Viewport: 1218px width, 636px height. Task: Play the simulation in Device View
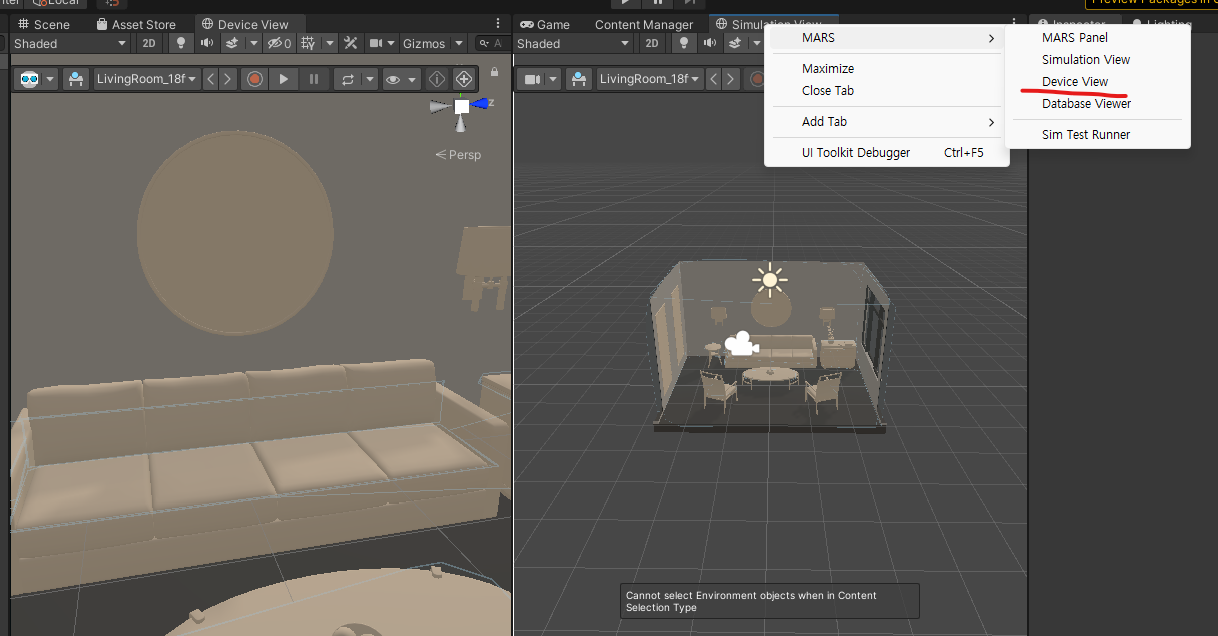[x=284, y=79]
